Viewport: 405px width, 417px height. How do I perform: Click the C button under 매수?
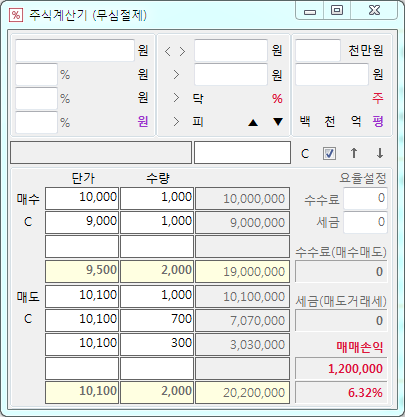point(28,222)
